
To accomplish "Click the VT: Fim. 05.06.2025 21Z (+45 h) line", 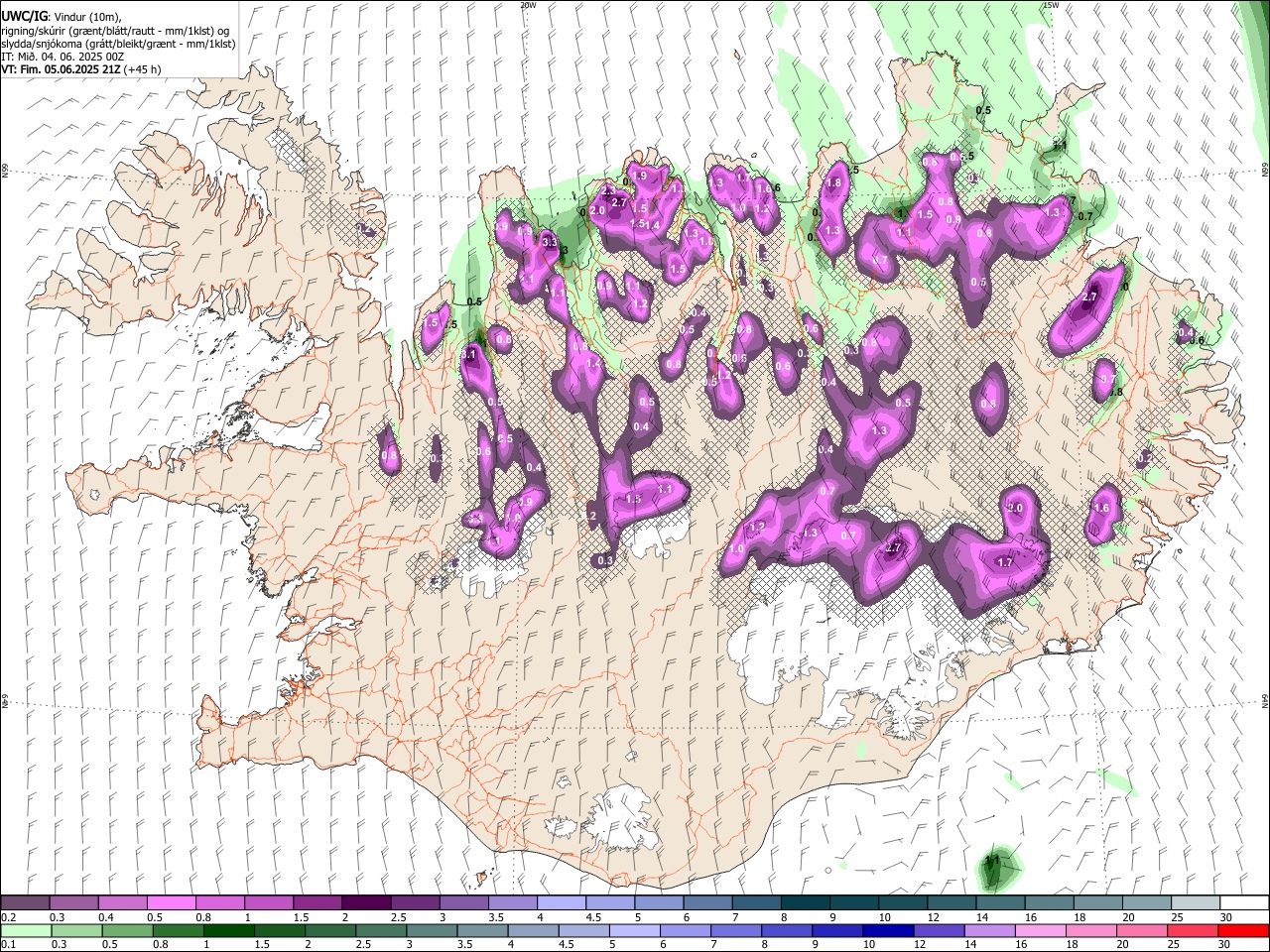I will click(x=81, y=69).
